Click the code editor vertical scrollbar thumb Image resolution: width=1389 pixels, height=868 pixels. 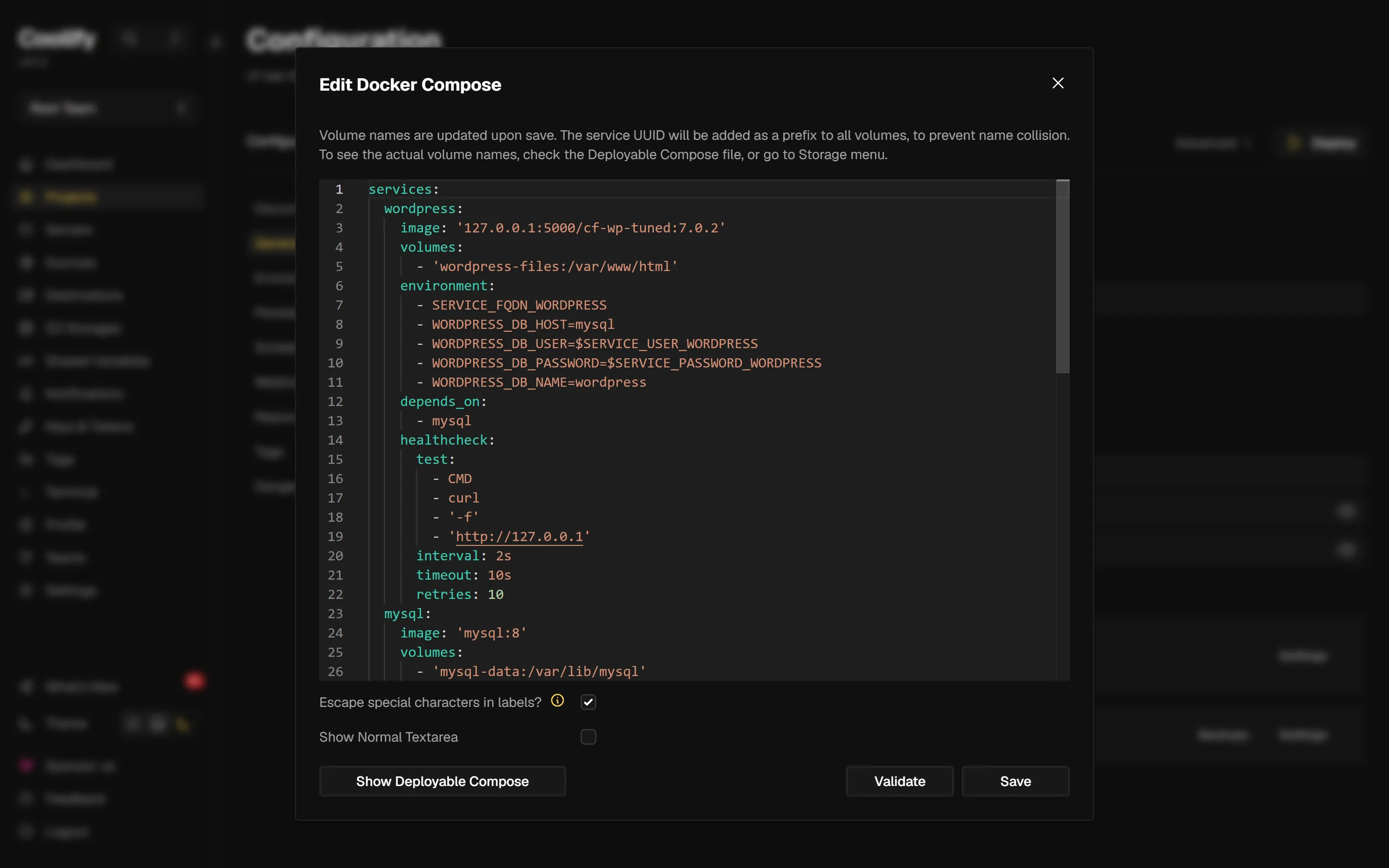1062,277
